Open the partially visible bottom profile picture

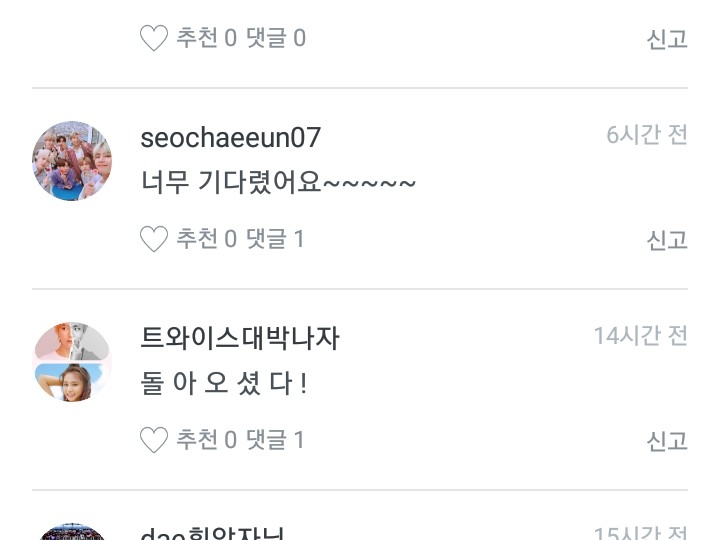pyautogui.click(x=72, y=532)
